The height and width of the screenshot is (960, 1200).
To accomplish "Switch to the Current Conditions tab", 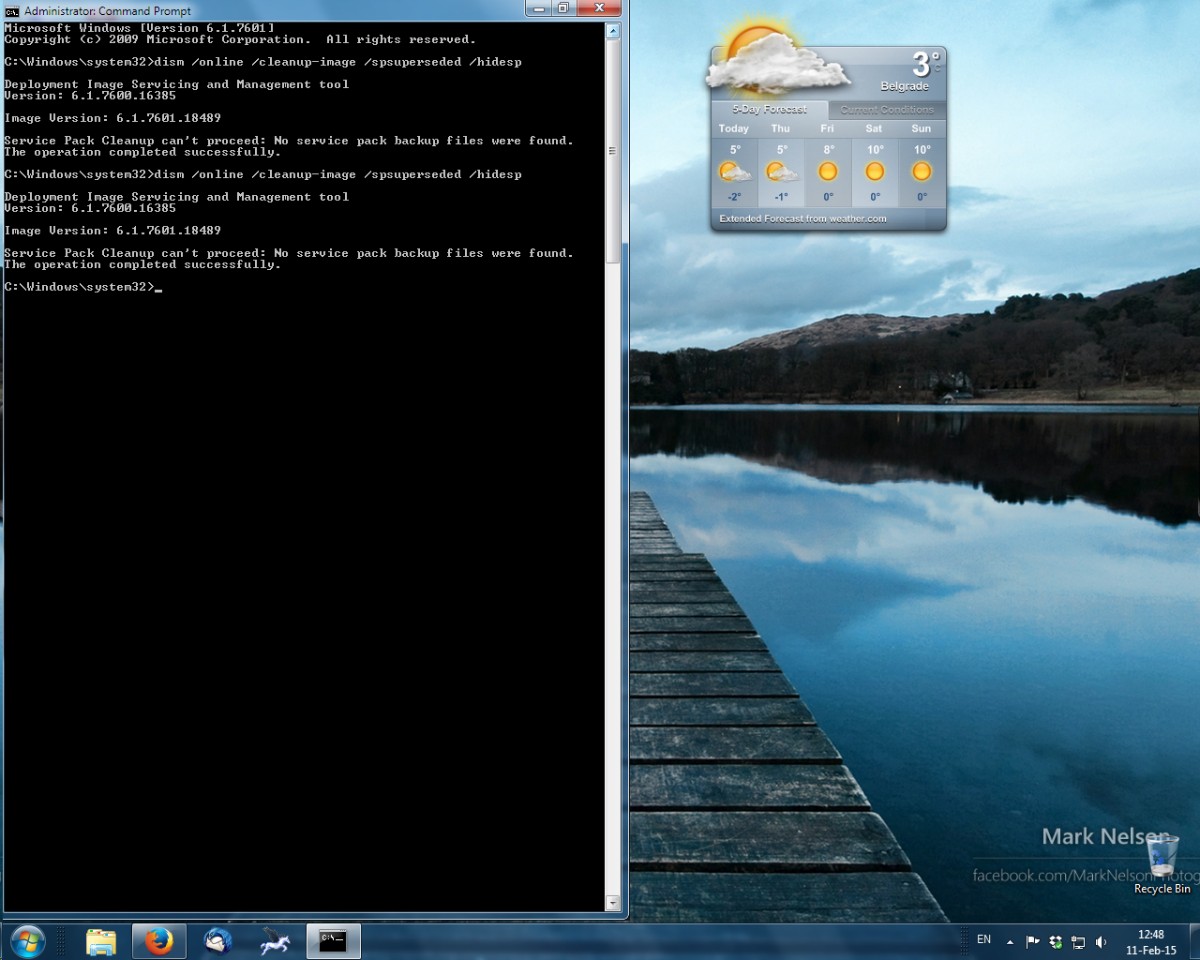I will 886,109.
